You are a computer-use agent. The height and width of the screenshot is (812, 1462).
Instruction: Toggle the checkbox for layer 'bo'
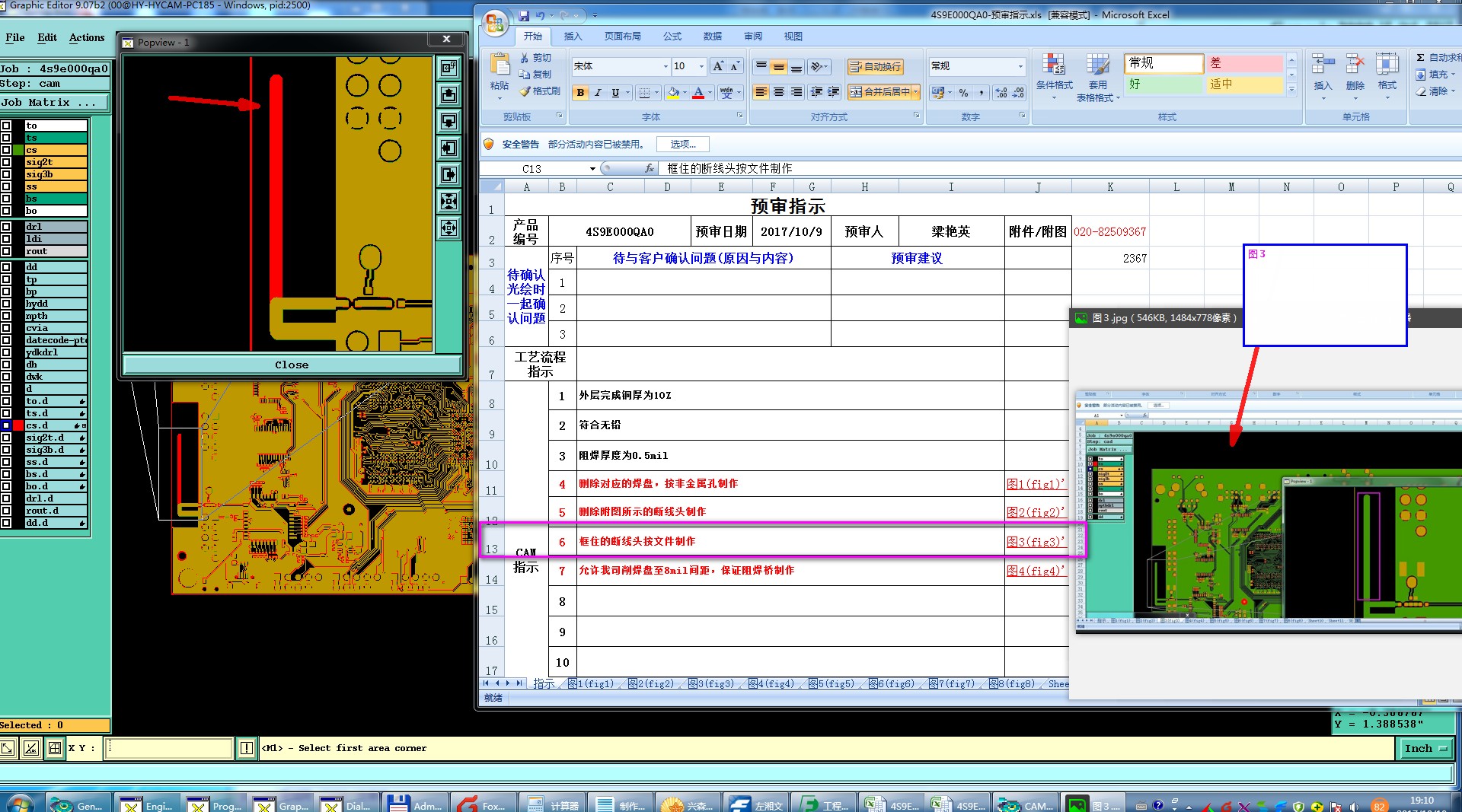6,211
